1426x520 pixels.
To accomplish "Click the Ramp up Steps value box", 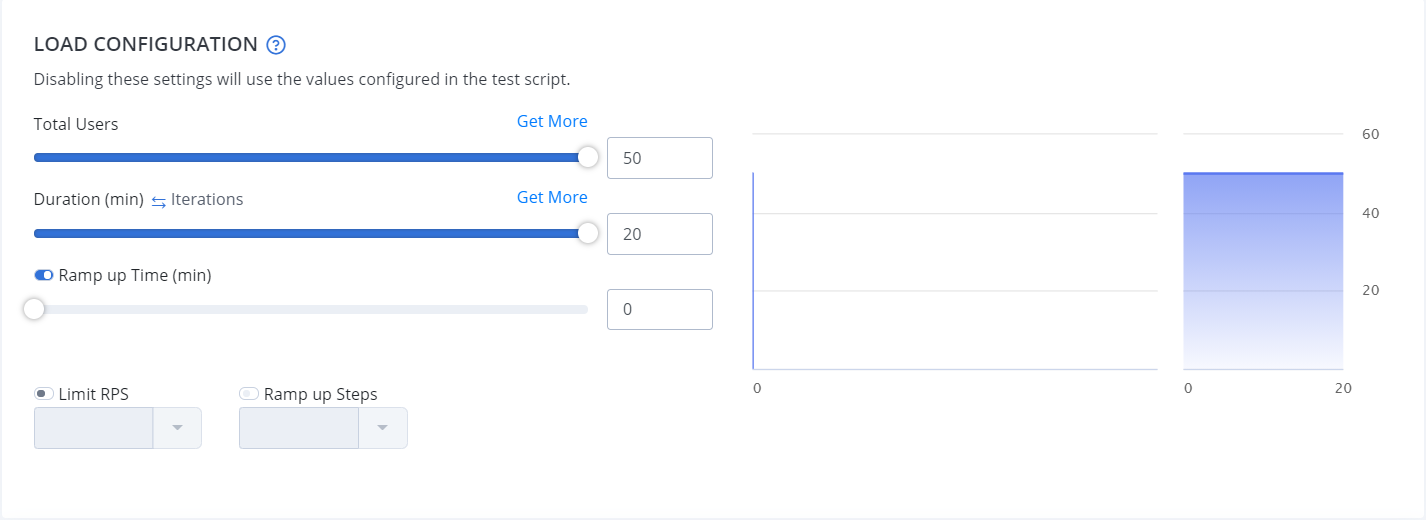I will point(299,428).
